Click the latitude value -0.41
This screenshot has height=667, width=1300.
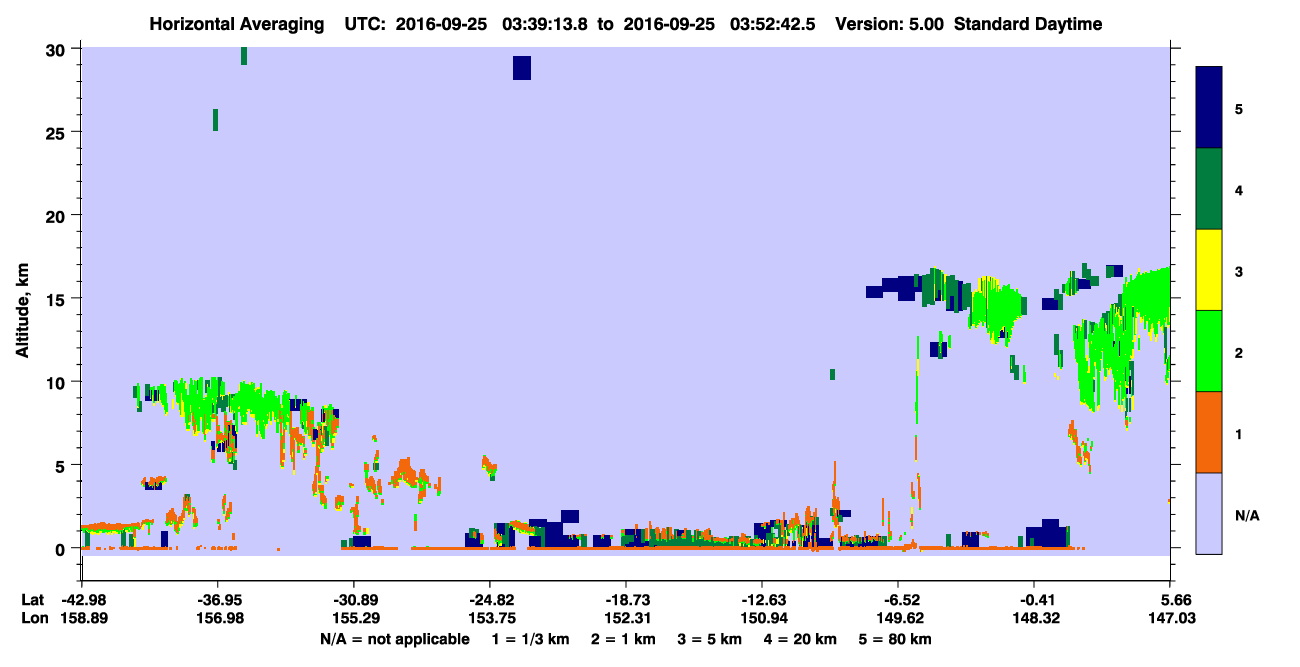click(1034, 600)
